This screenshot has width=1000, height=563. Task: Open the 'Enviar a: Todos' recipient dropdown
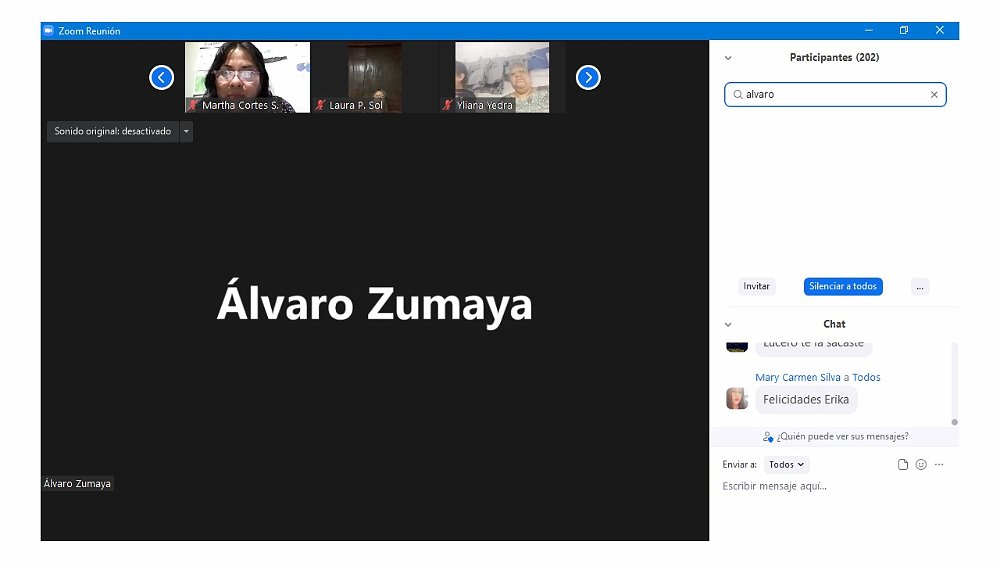point(786,465)
